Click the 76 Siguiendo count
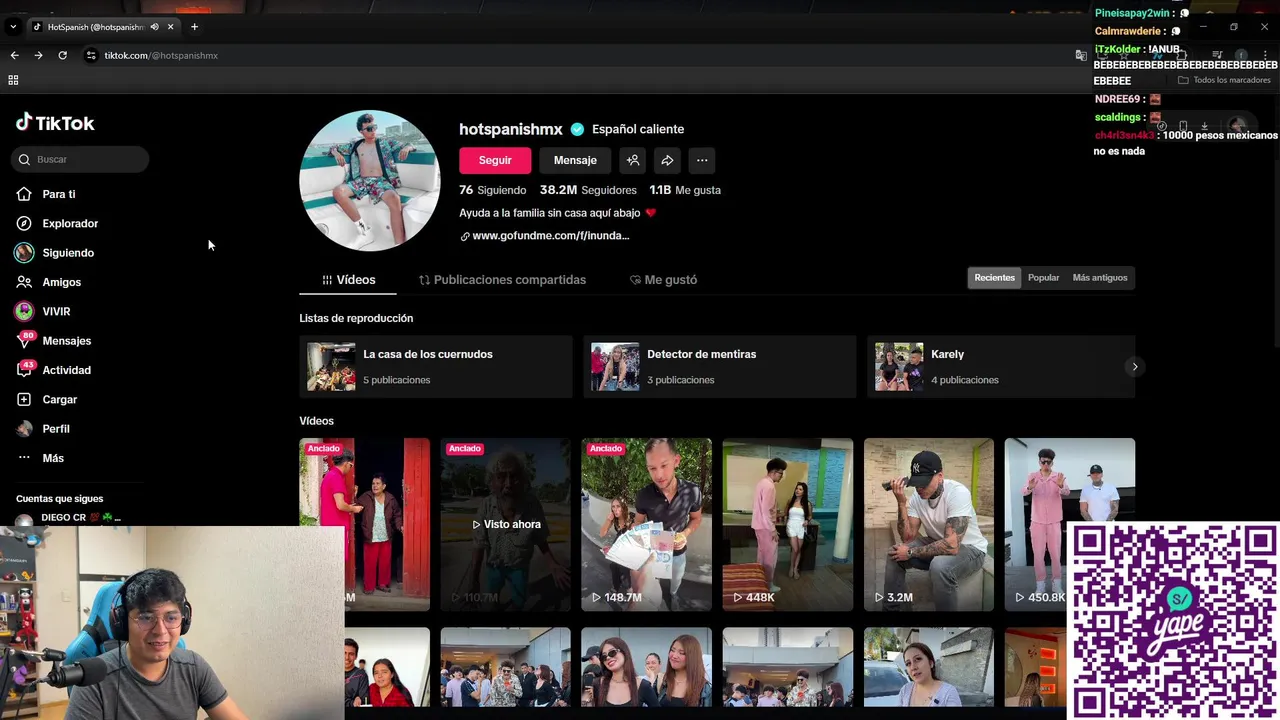This screenshot has width=1280, height=720. [492, 190]
